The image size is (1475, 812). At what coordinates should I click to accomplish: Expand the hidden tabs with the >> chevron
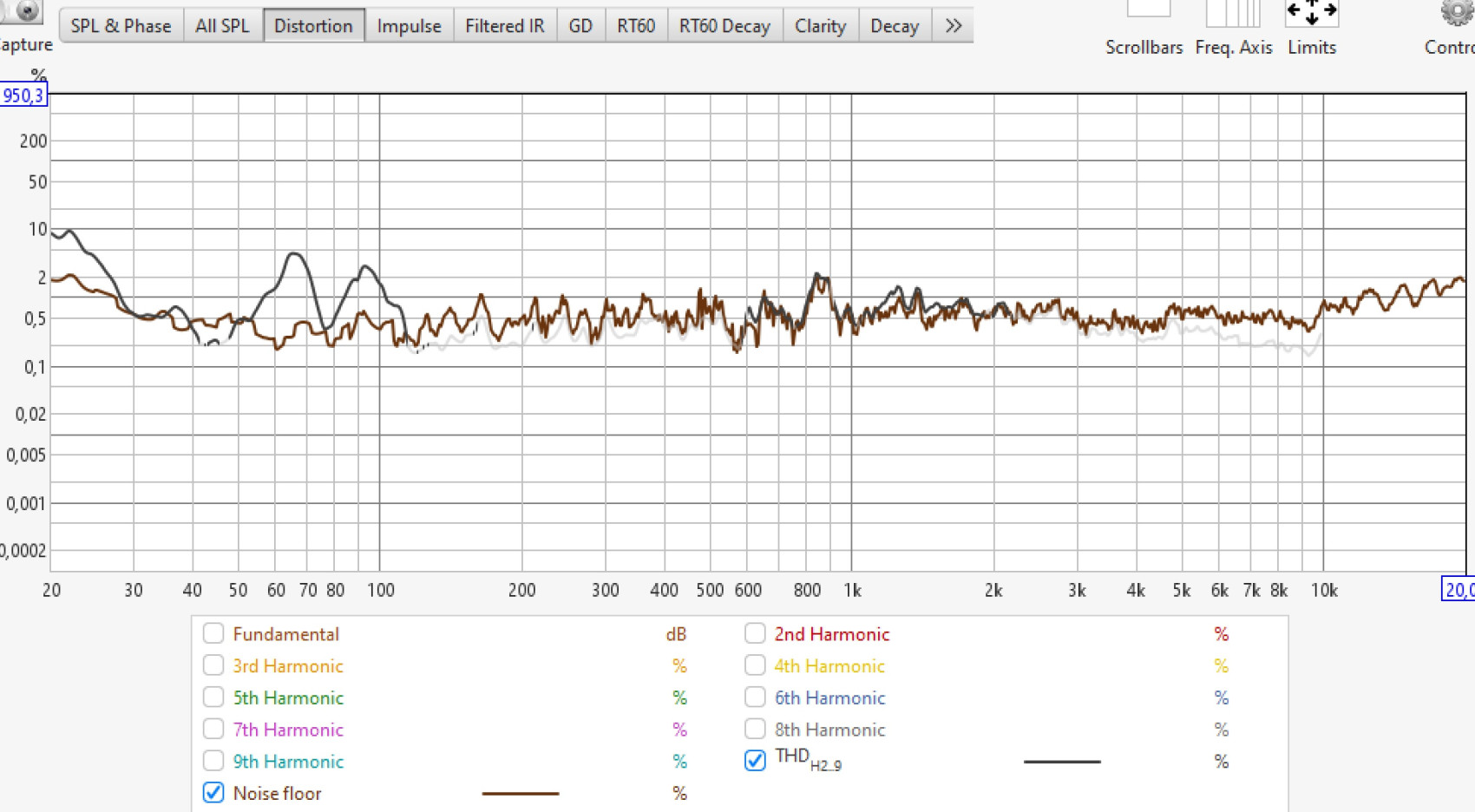point(953,26)
